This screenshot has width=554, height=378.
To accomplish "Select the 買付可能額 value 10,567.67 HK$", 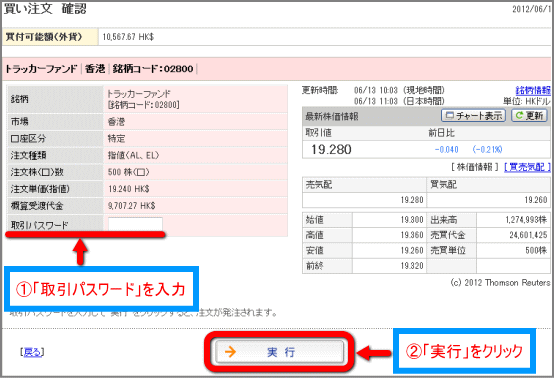I will 128,37.
